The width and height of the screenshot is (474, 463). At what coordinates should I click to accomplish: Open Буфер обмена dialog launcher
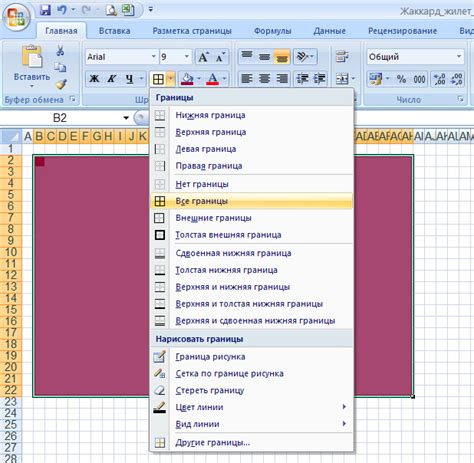(72, 99)
